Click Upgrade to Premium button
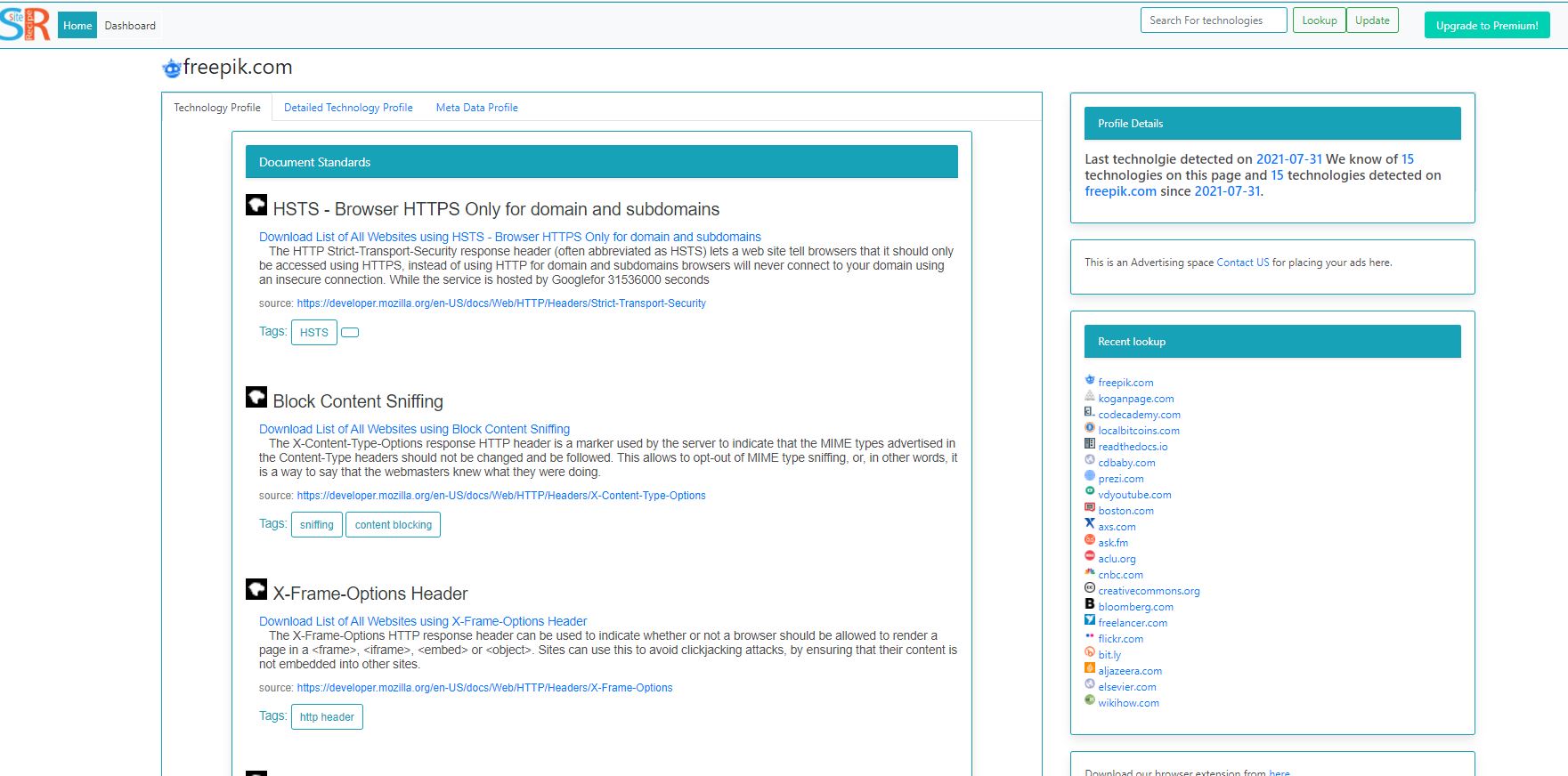The height and width of the screenshot is (776, 1568). tap(1487, 26)
